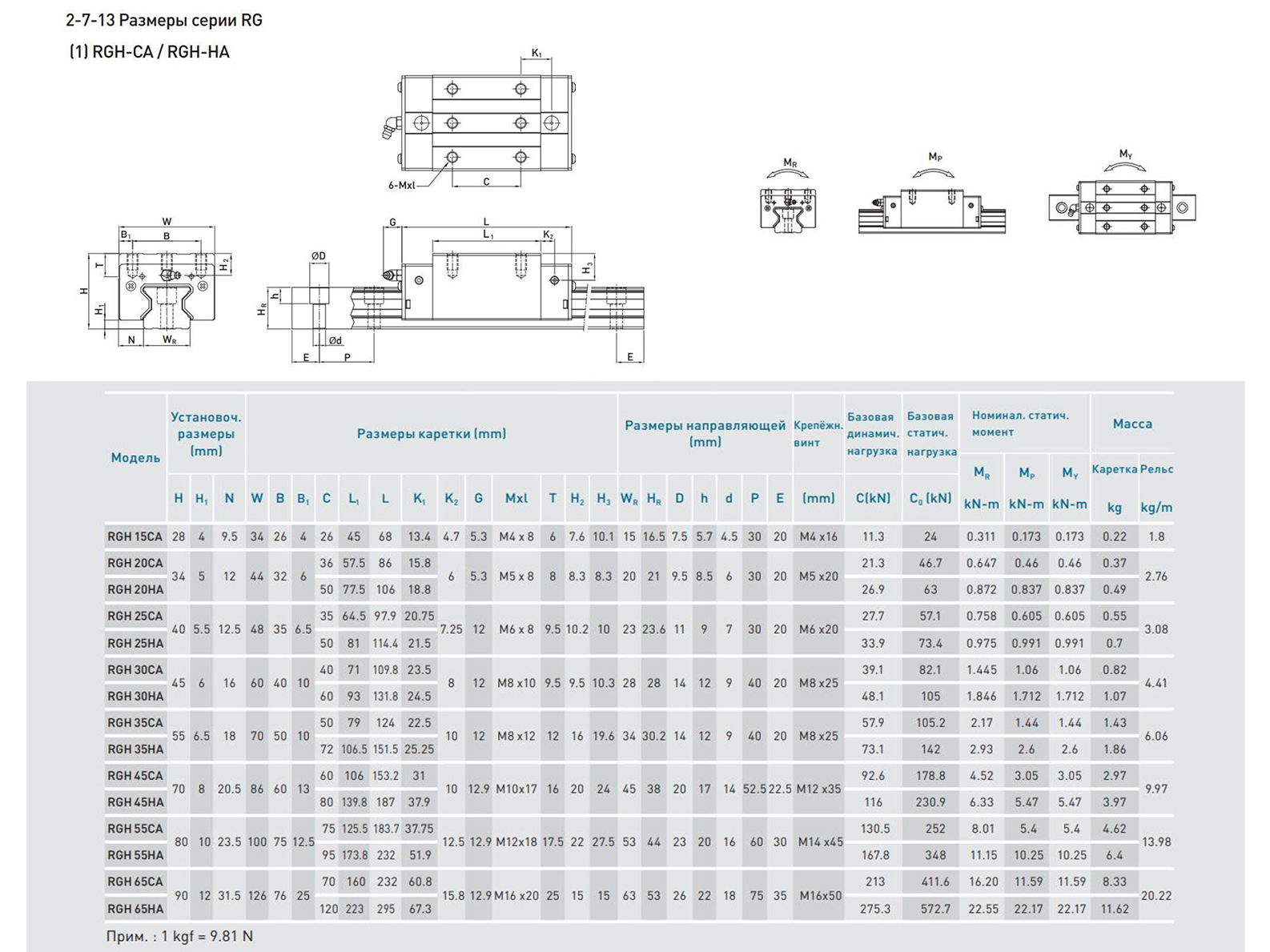Viewport: 1270px width, 952px height.
Task: Click the 'Размеры направляющей (mm)' header
Action: coord(705,433)
